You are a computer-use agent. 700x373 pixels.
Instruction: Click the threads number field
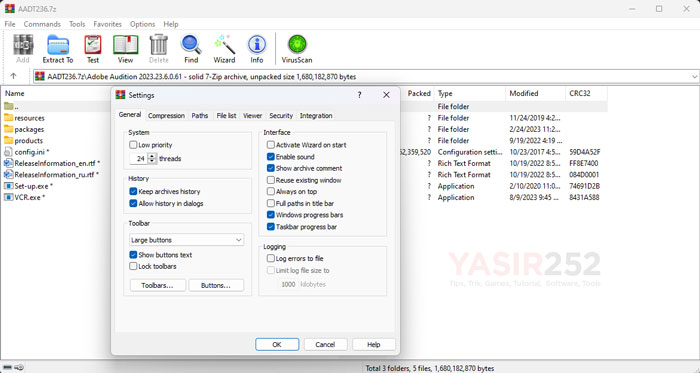pyautogui.click(x=139, y=158)
